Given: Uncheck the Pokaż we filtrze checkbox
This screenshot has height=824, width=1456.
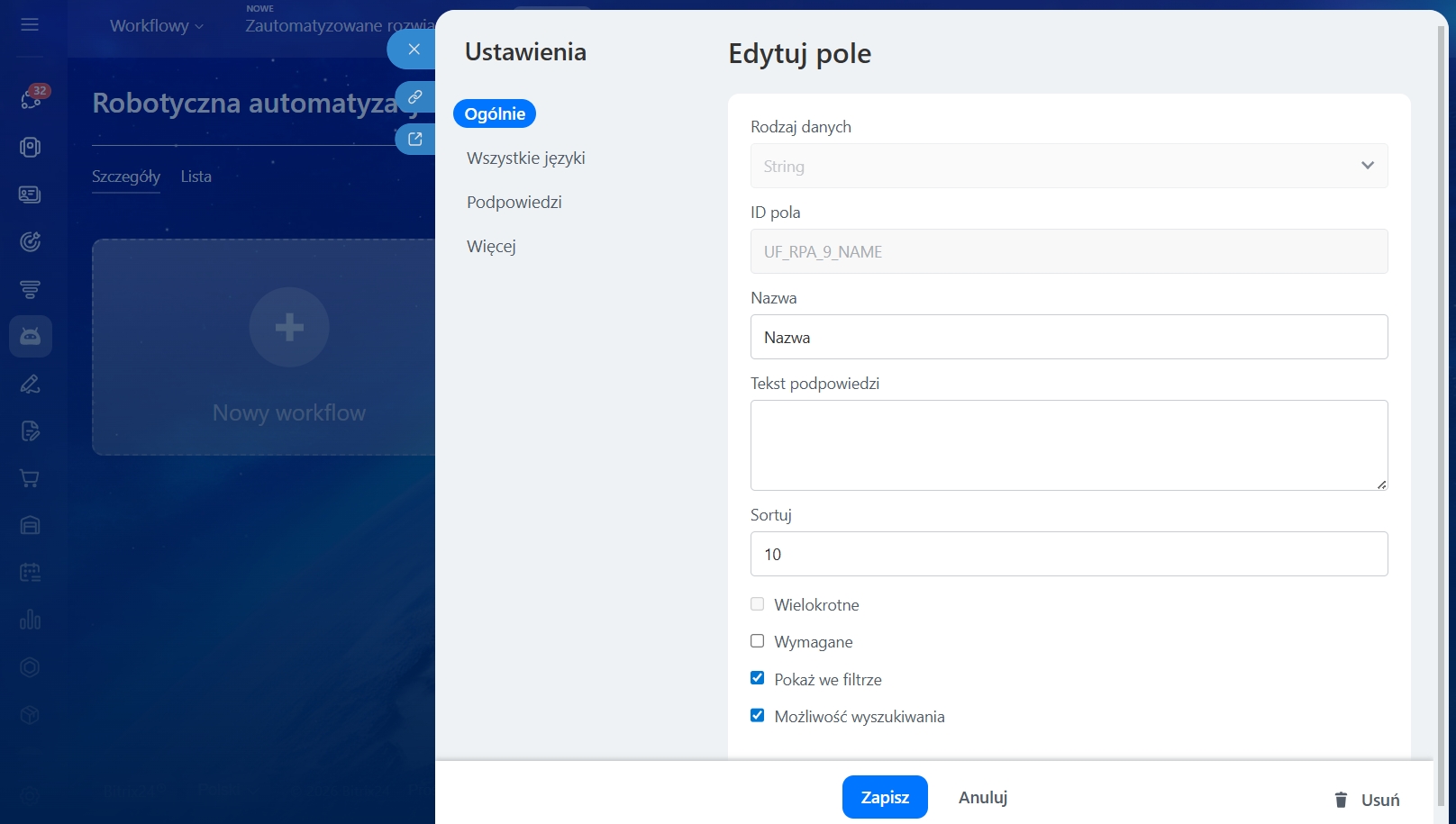Looking at the screenshot, I should click(758, 678).
